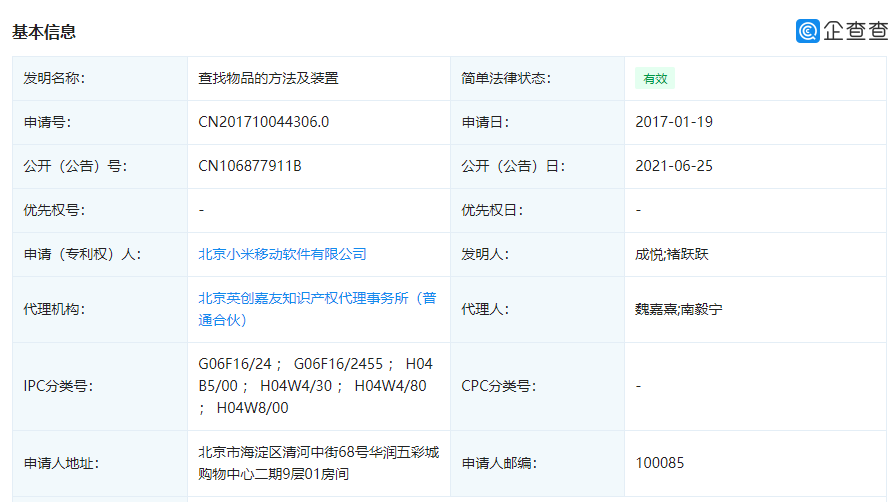This screenshot has height=502, width=890.
Task: Click the 代理机构 label
Action: click(54, 309)
